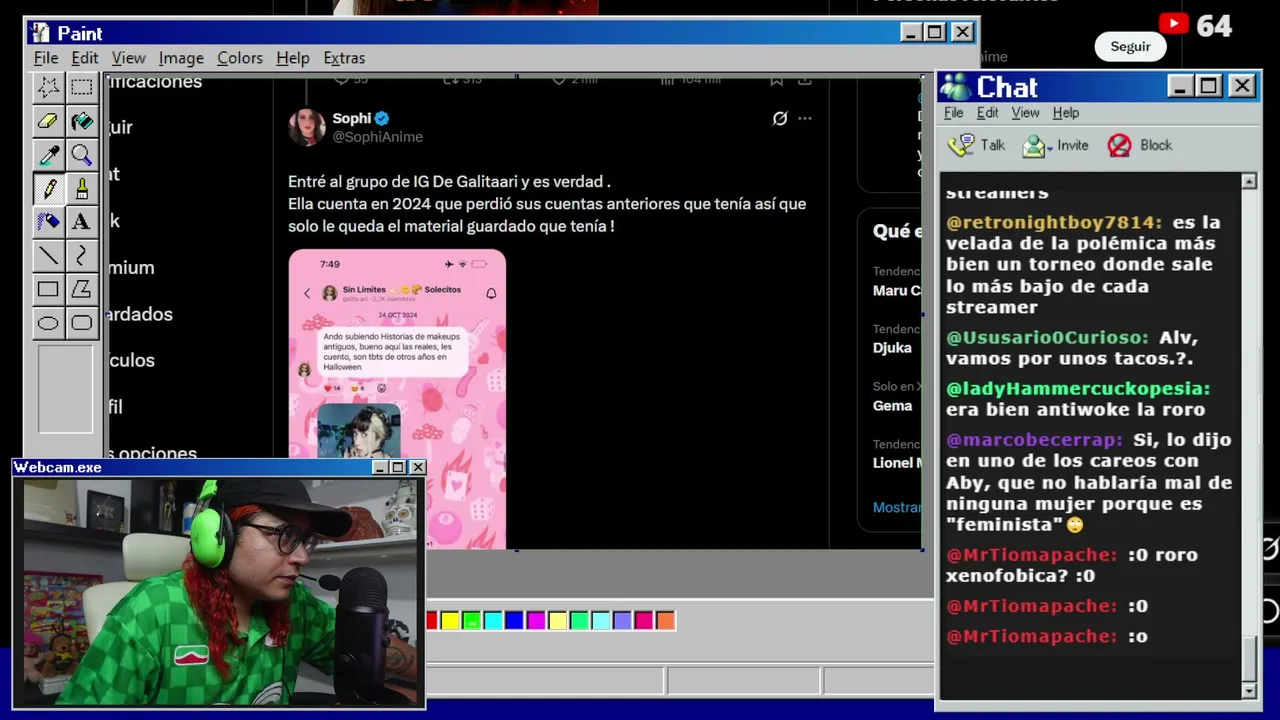The height and width of the screenshot is (720, 1280).
Task: Pick the crimson pink color swatch
Action: point(643,621)
